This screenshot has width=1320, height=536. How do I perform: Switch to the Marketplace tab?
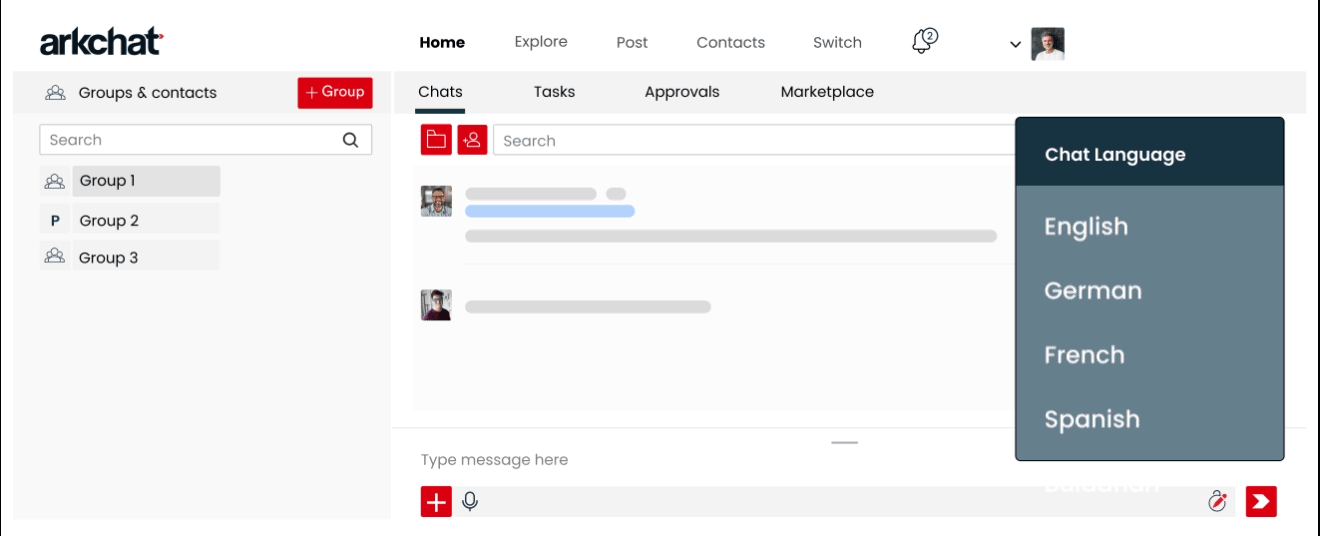[827, 92]
